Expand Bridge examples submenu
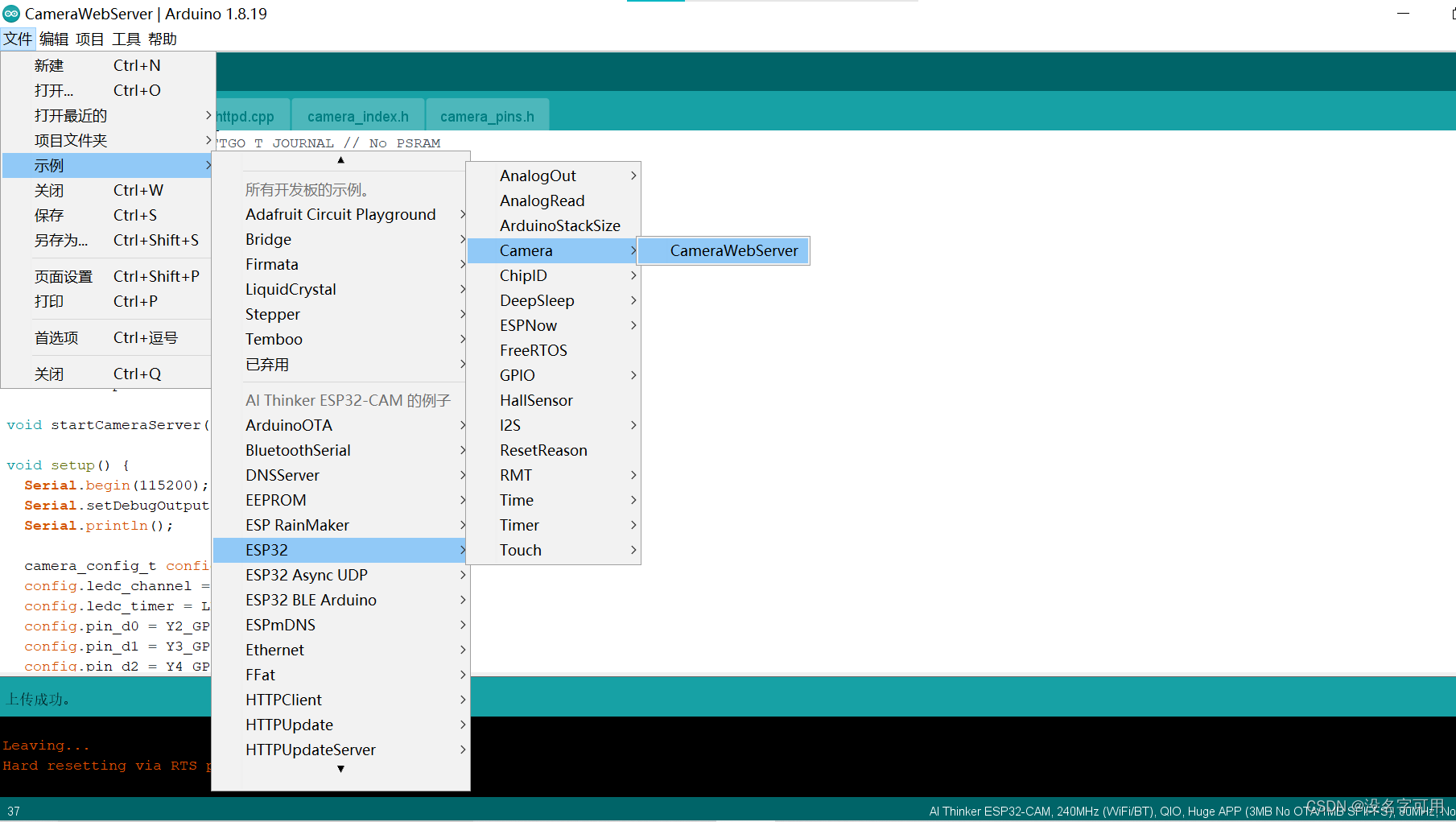This screenshot has width=1456, height=822. (341, 239)
